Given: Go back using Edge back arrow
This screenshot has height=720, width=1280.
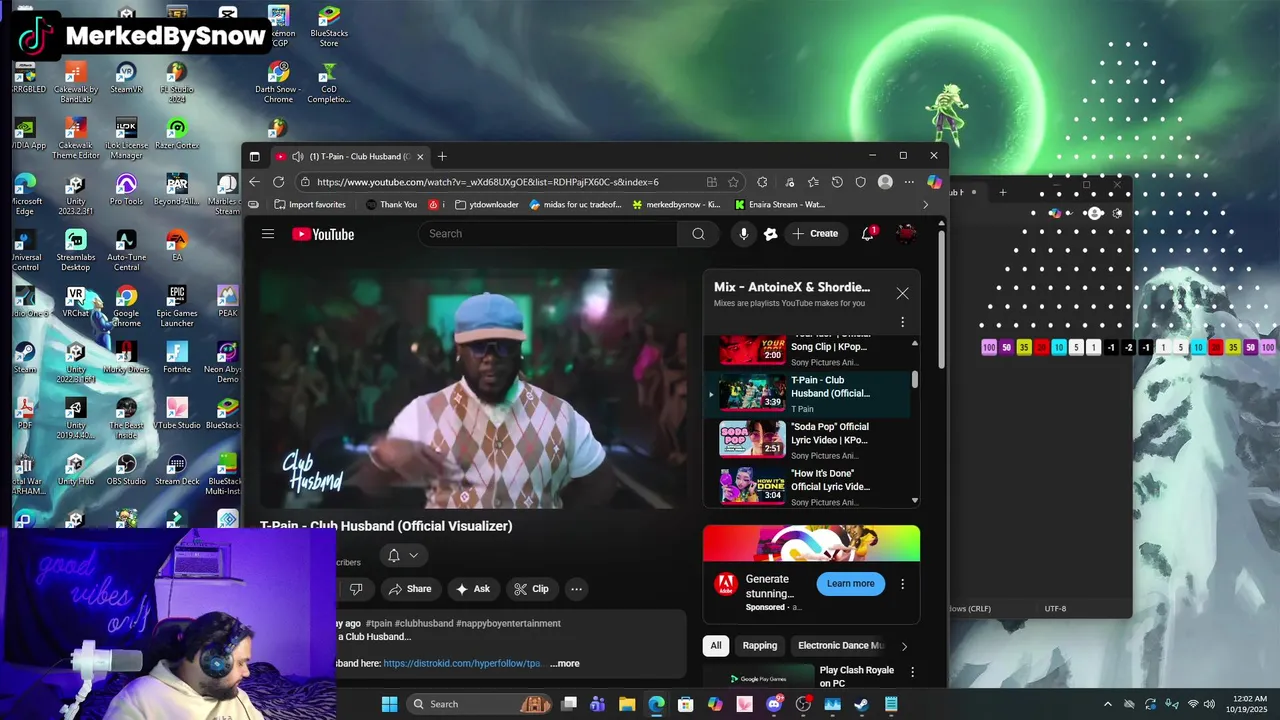Looking at the screenshot, I should [x=254, y=182].
